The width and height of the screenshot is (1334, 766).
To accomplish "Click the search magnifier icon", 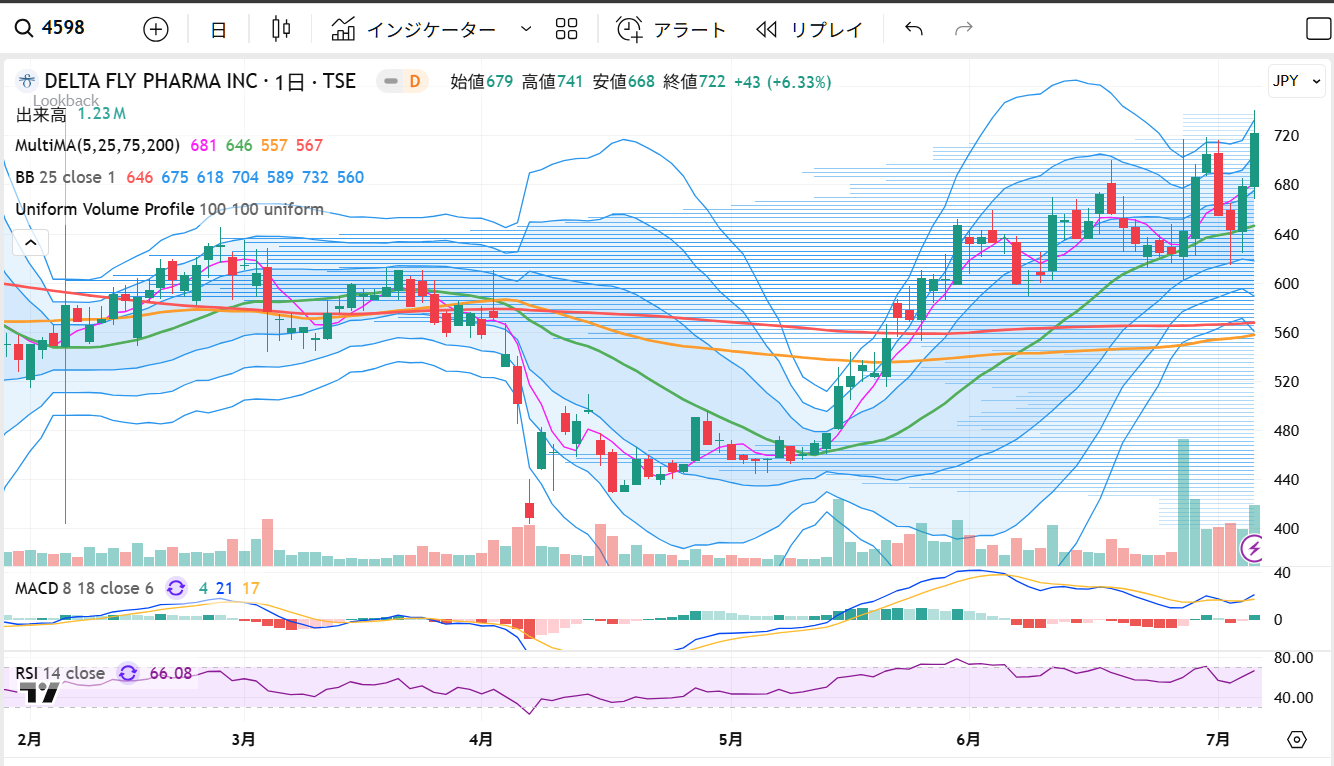I will click(24, 28).
